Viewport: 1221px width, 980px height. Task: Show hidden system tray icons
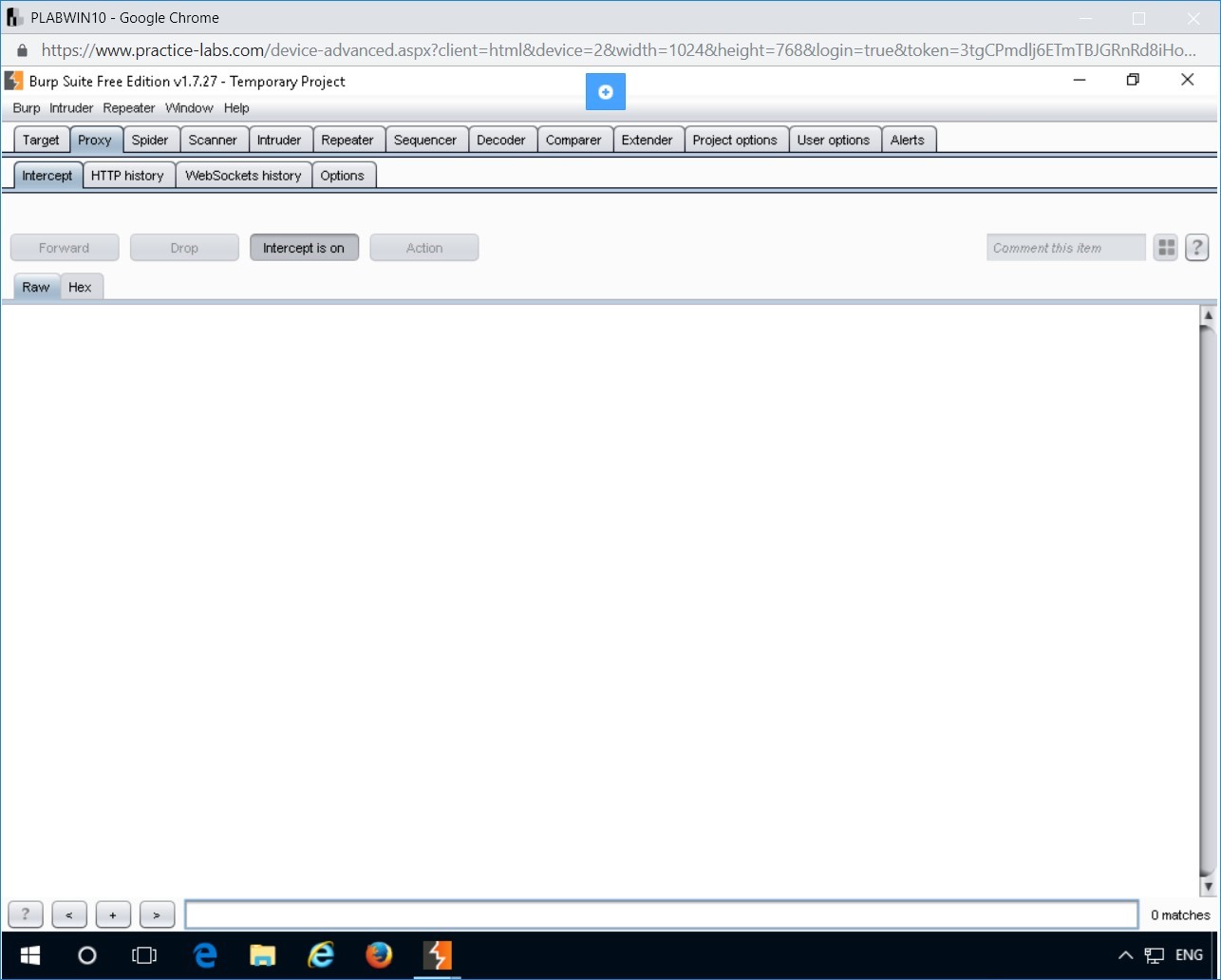(1125, 955)
